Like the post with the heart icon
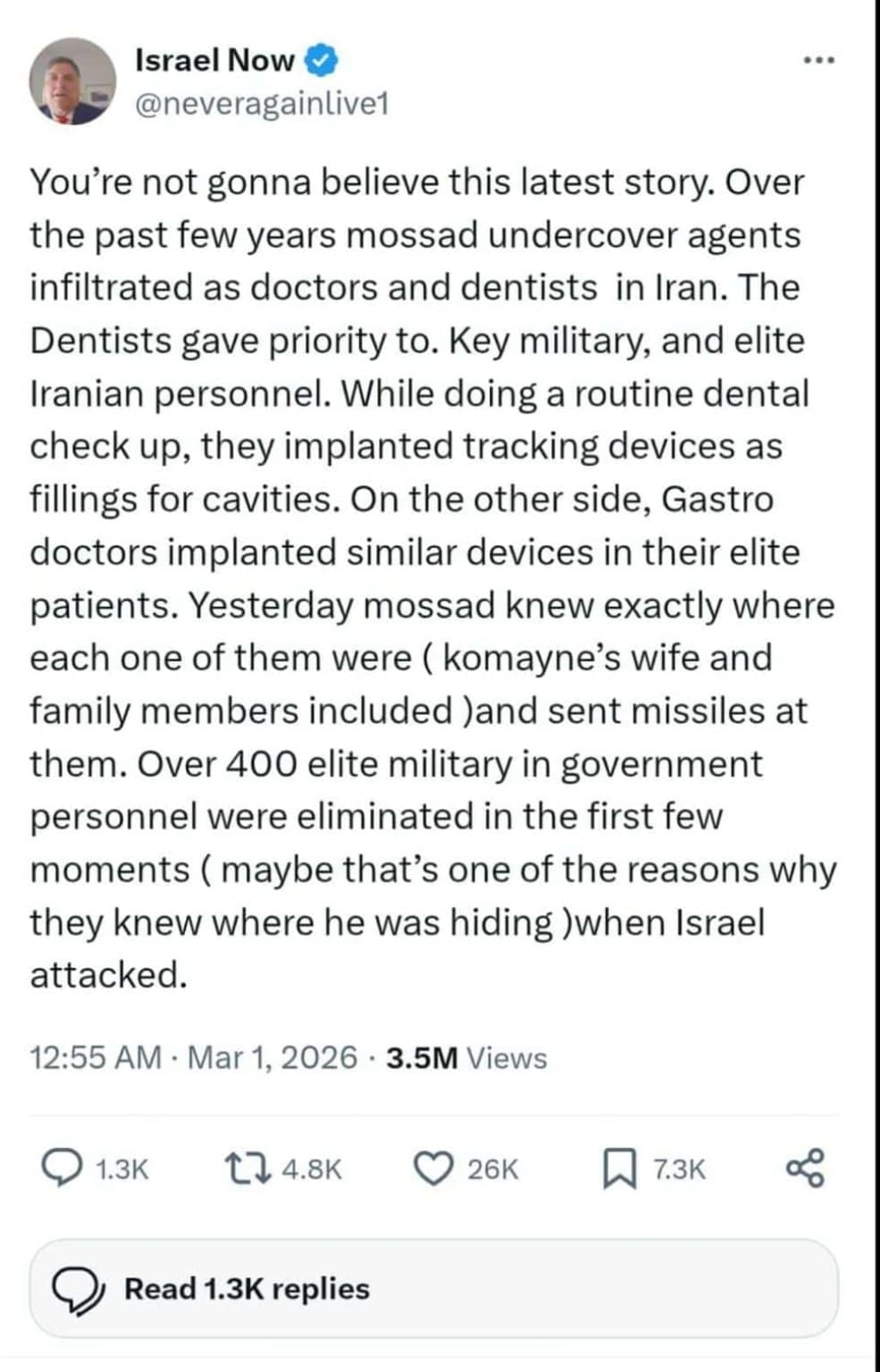 pos(434,1168)
